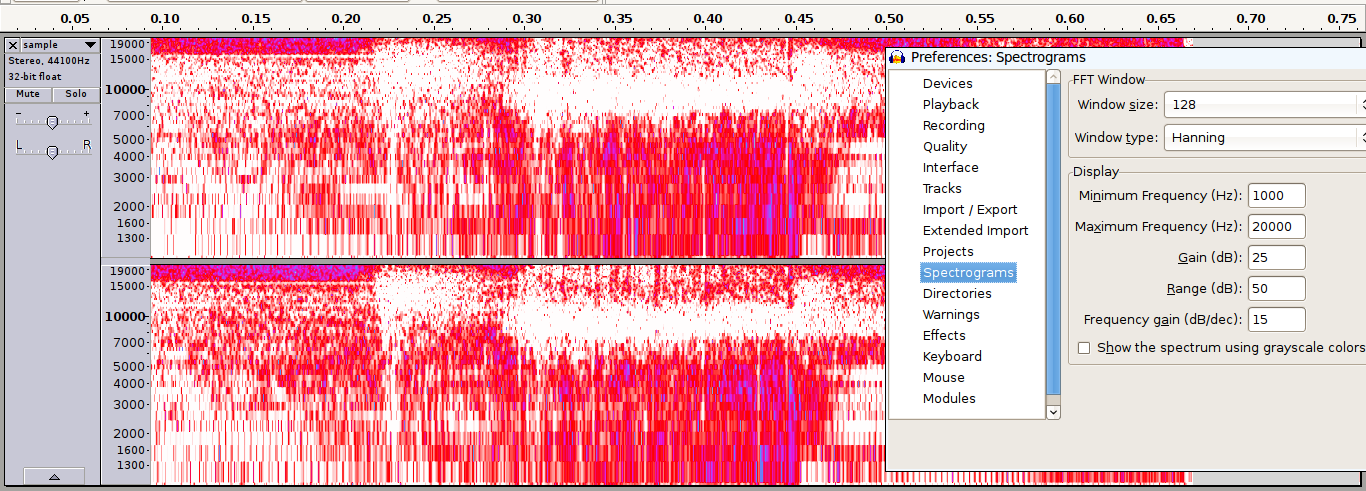Open the Window type Hanning dropdown
1366x491 pixels.
tap(1264, 138)
